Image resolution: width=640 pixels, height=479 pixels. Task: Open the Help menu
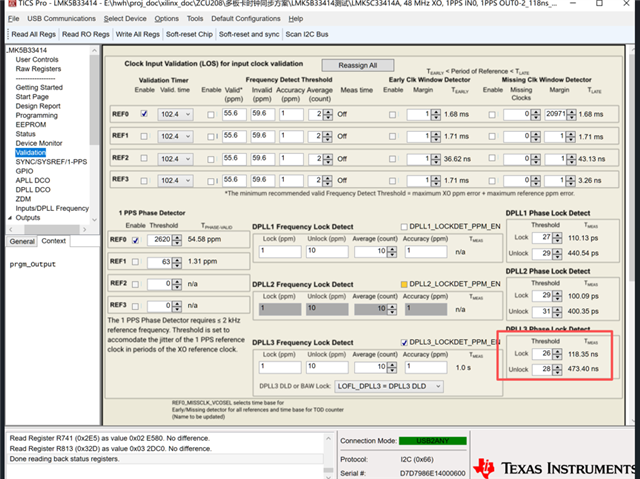pos(296,19)
